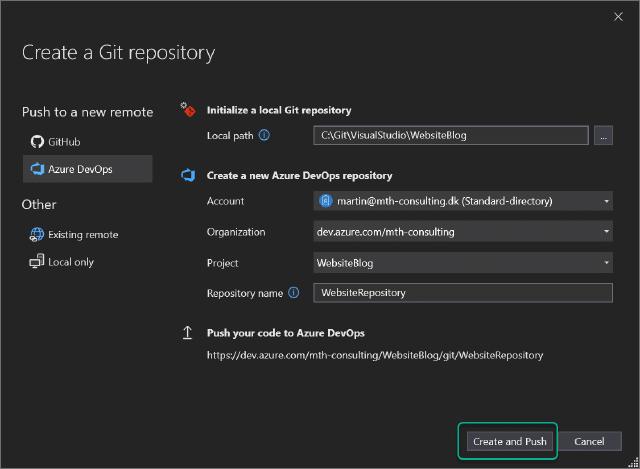Click the Local path info icon
This screenshot has height=469, width=640.
[264, 135]
